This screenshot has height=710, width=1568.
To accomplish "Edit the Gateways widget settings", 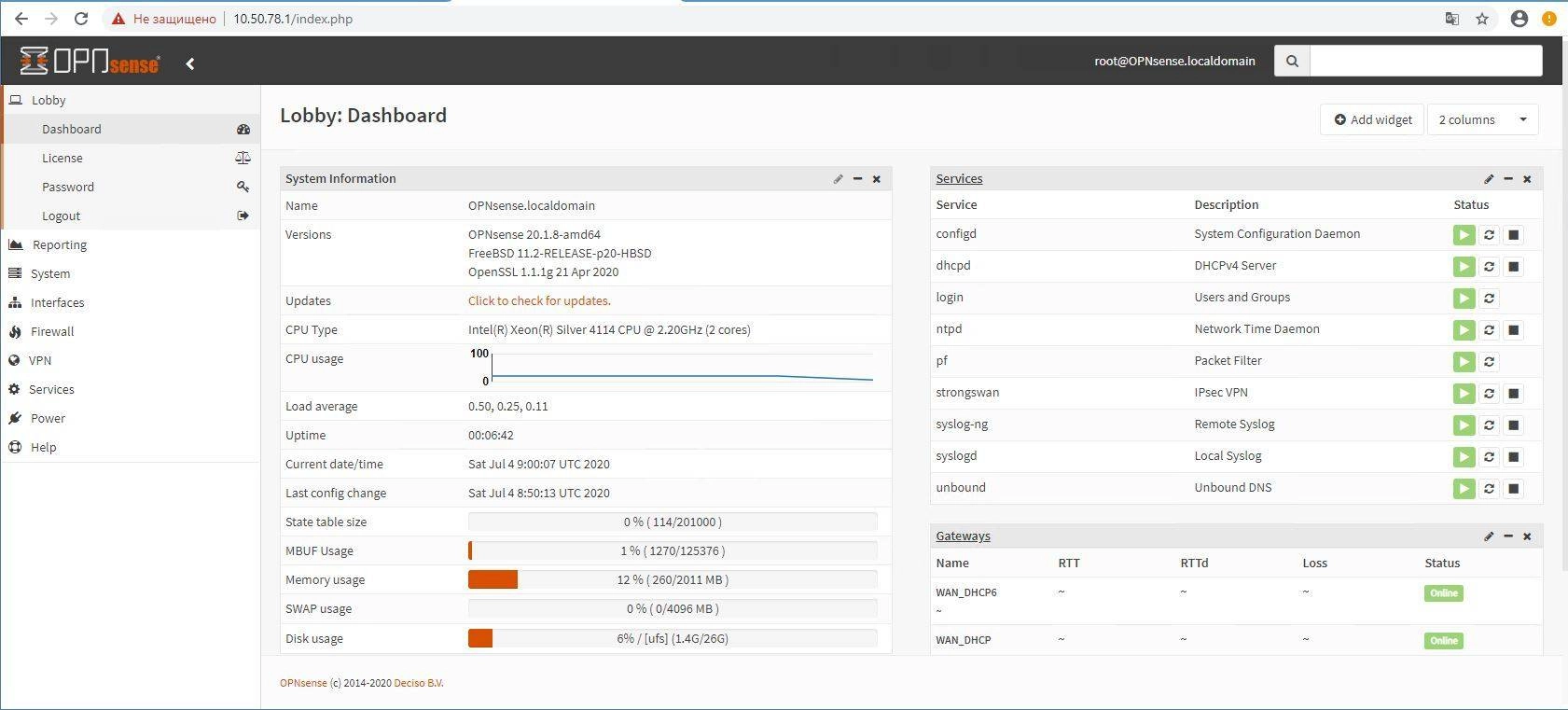I will coord(1489,536).
